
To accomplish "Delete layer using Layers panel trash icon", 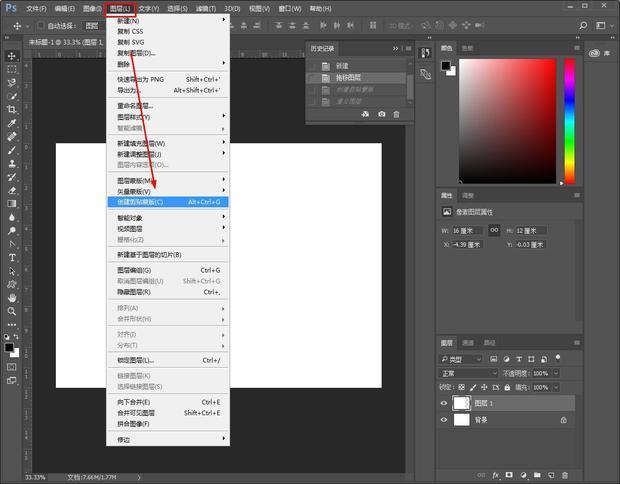I will 566,475.
